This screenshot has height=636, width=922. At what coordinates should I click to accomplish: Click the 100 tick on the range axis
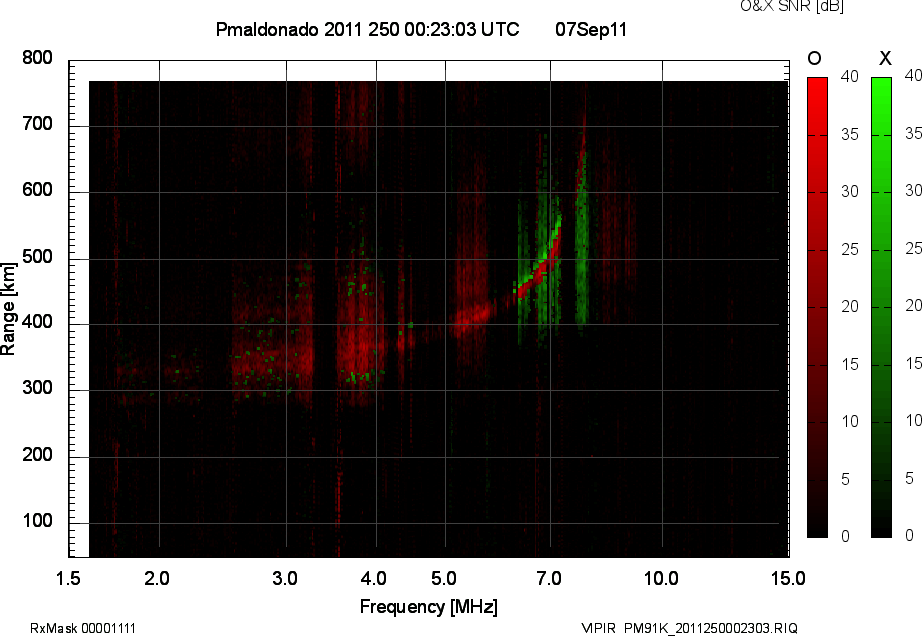click(x=37, y=521)
